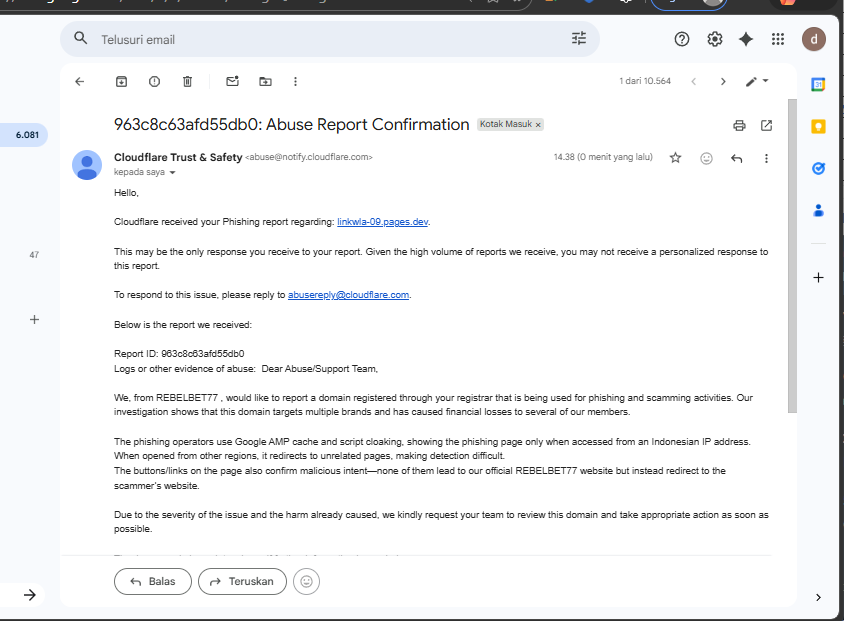Remove the Kotak Masuk label
Viewport: 844px width, 621px height.
tap(538, 125)
